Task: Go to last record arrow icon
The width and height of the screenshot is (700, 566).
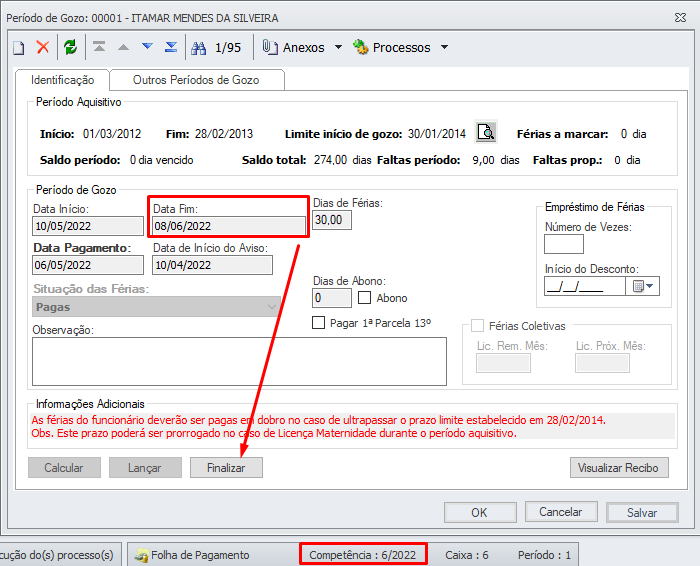Action: pyautogui.click(x=171, y=47)
